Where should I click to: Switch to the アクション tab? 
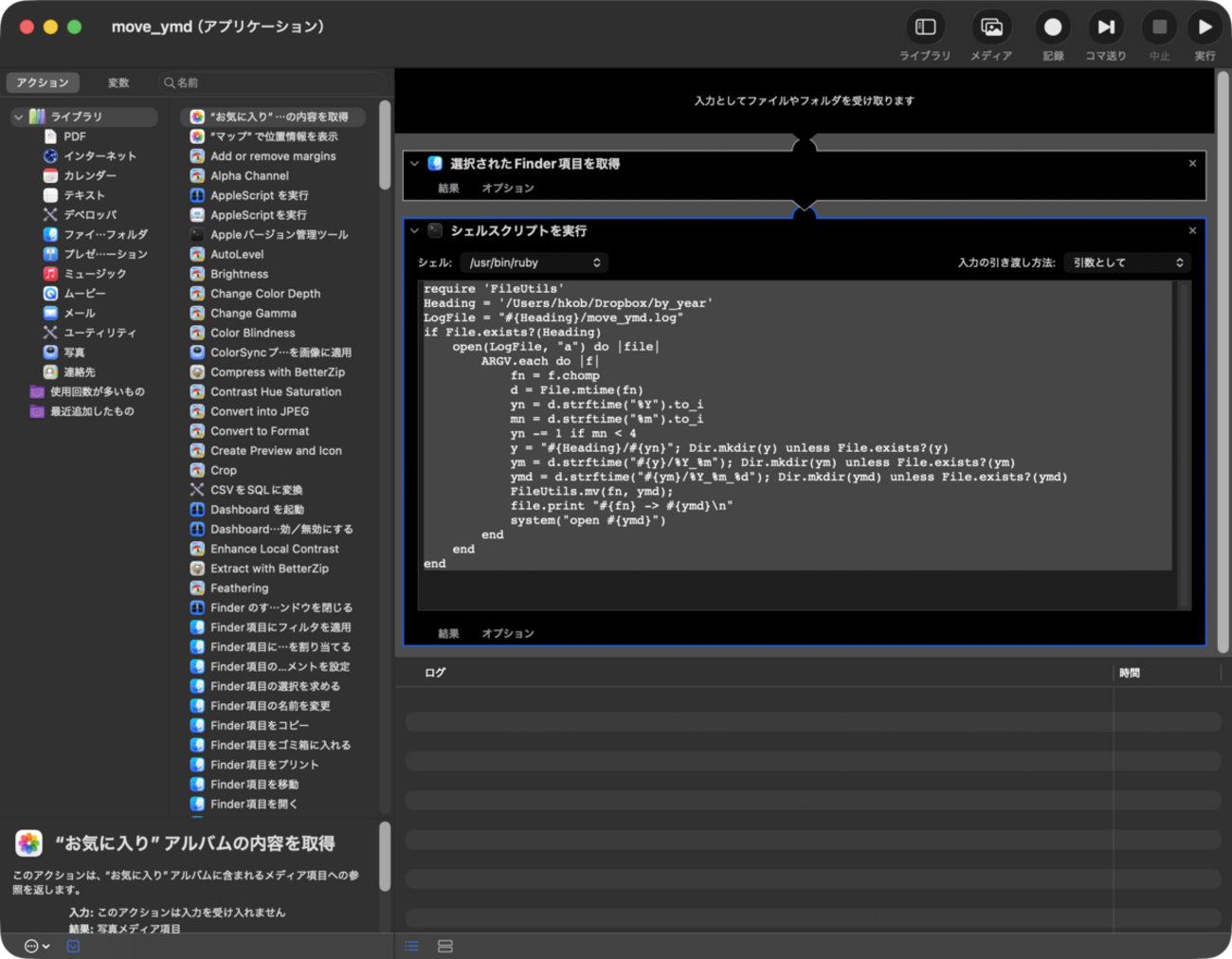(42, 82)
